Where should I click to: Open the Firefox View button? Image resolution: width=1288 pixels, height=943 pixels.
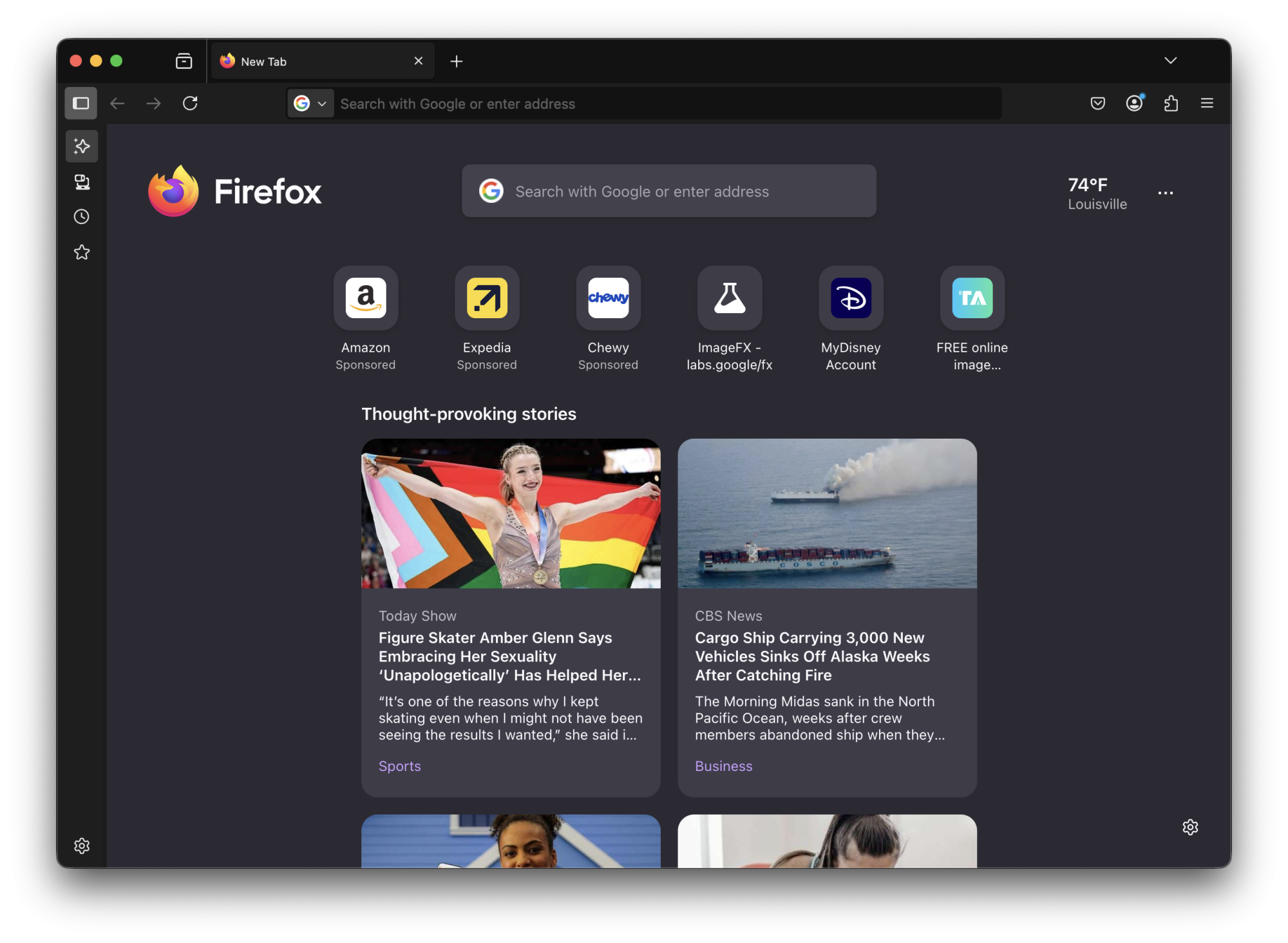(184, 61)
